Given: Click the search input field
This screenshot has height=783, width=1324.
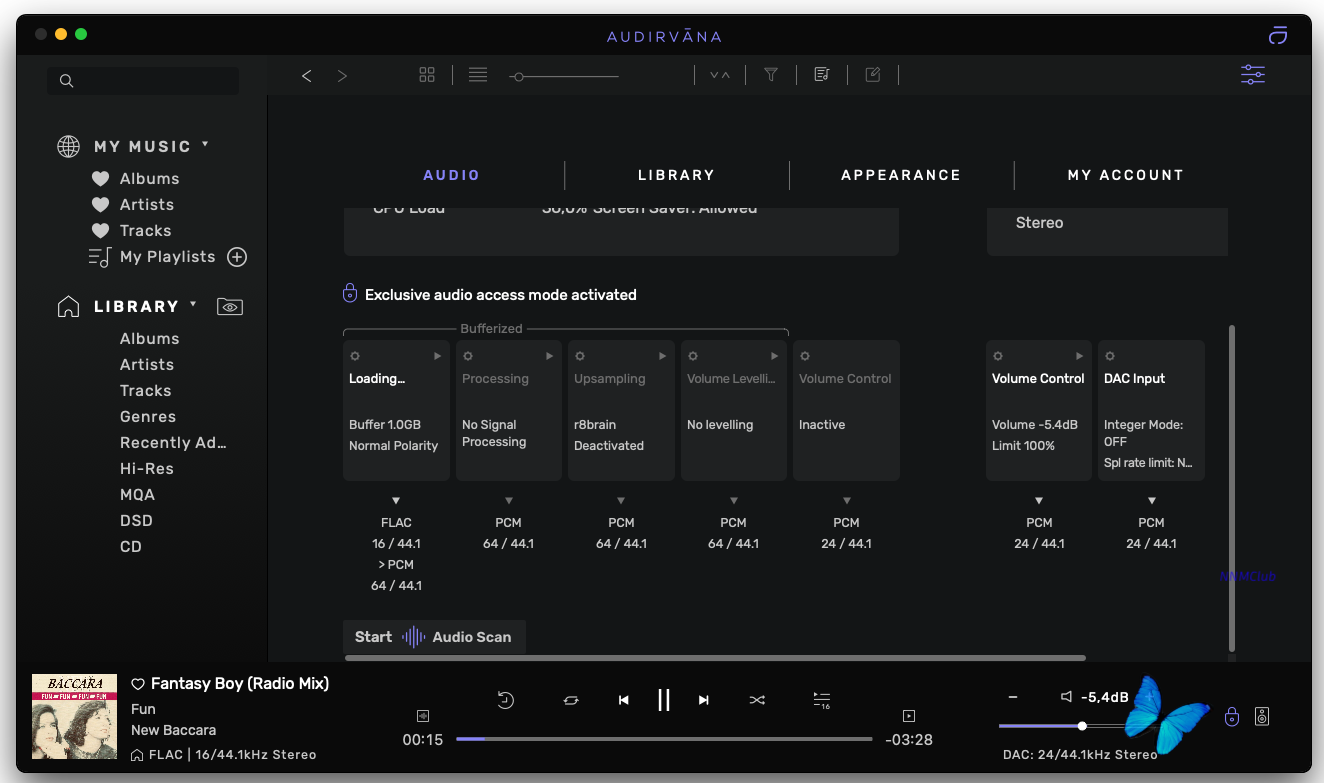Looking at the screenshot, I should pyautogui.click(x=150, y=81).
